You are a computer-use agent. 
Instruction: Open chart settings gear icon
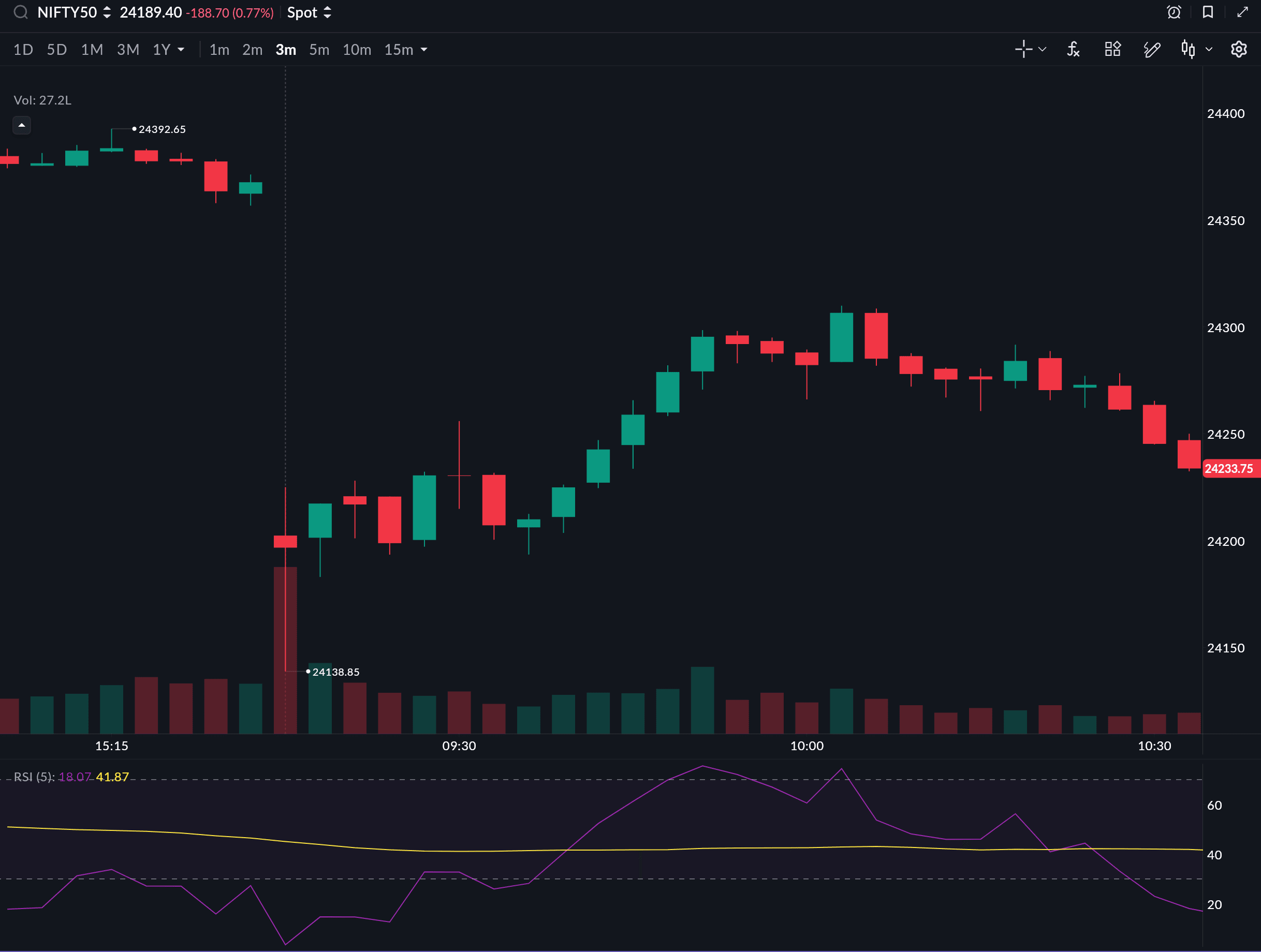tap(1238, 50)
